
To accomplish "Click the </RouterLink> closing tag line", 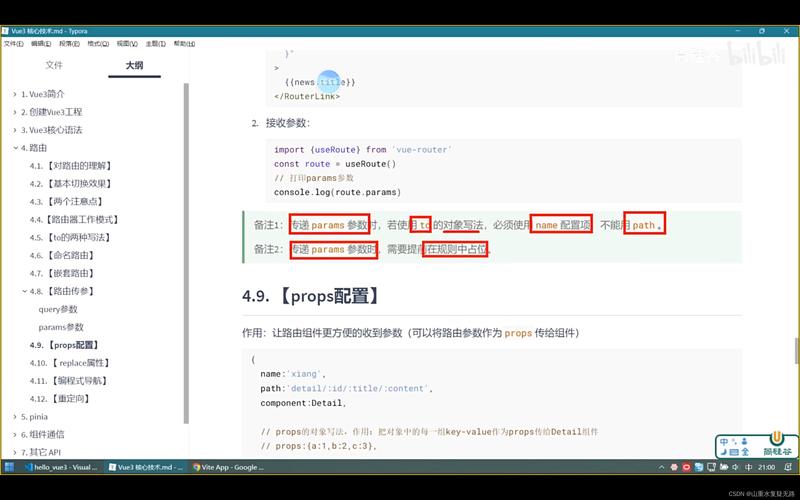I will tap(307, 96).
